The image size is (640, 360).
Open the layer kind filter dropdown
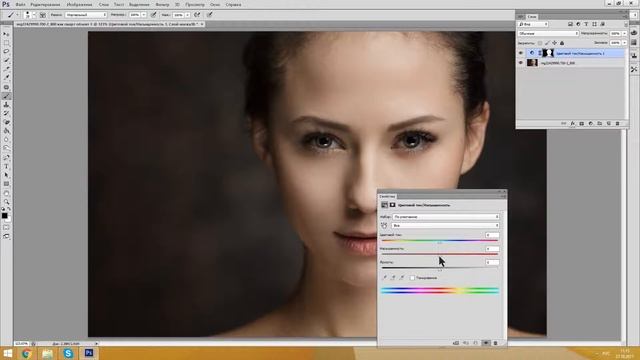533,24
